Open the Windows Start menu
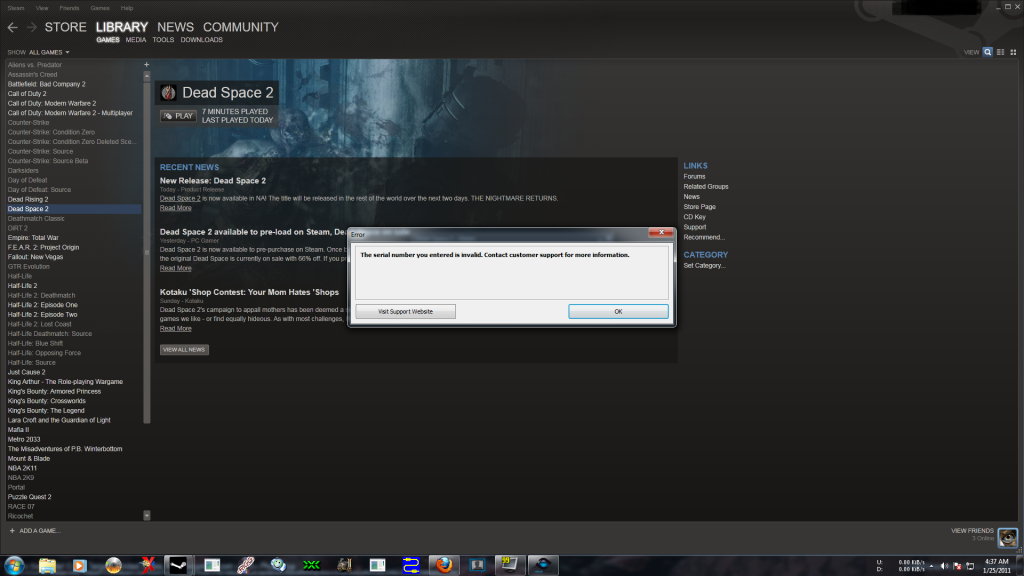The width and height of the screenshot is (1024, 576). pos(14,566)
